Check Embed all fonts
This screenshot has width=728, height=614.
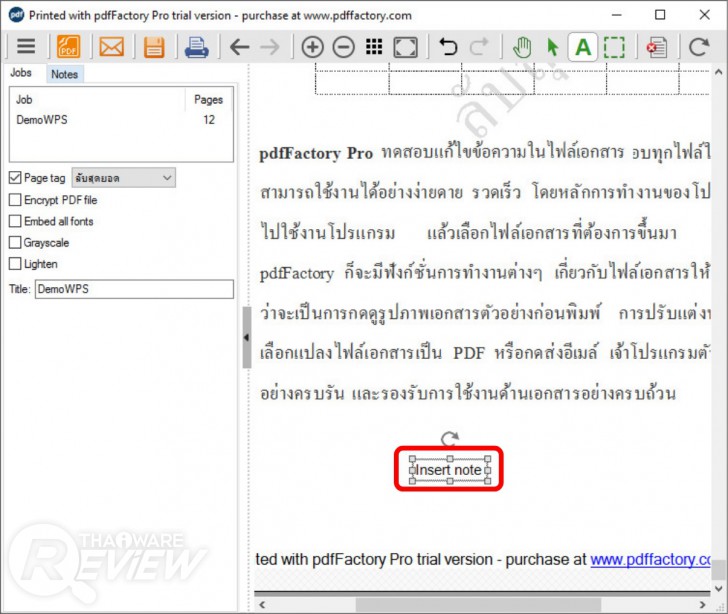click(x=15, y=221)
